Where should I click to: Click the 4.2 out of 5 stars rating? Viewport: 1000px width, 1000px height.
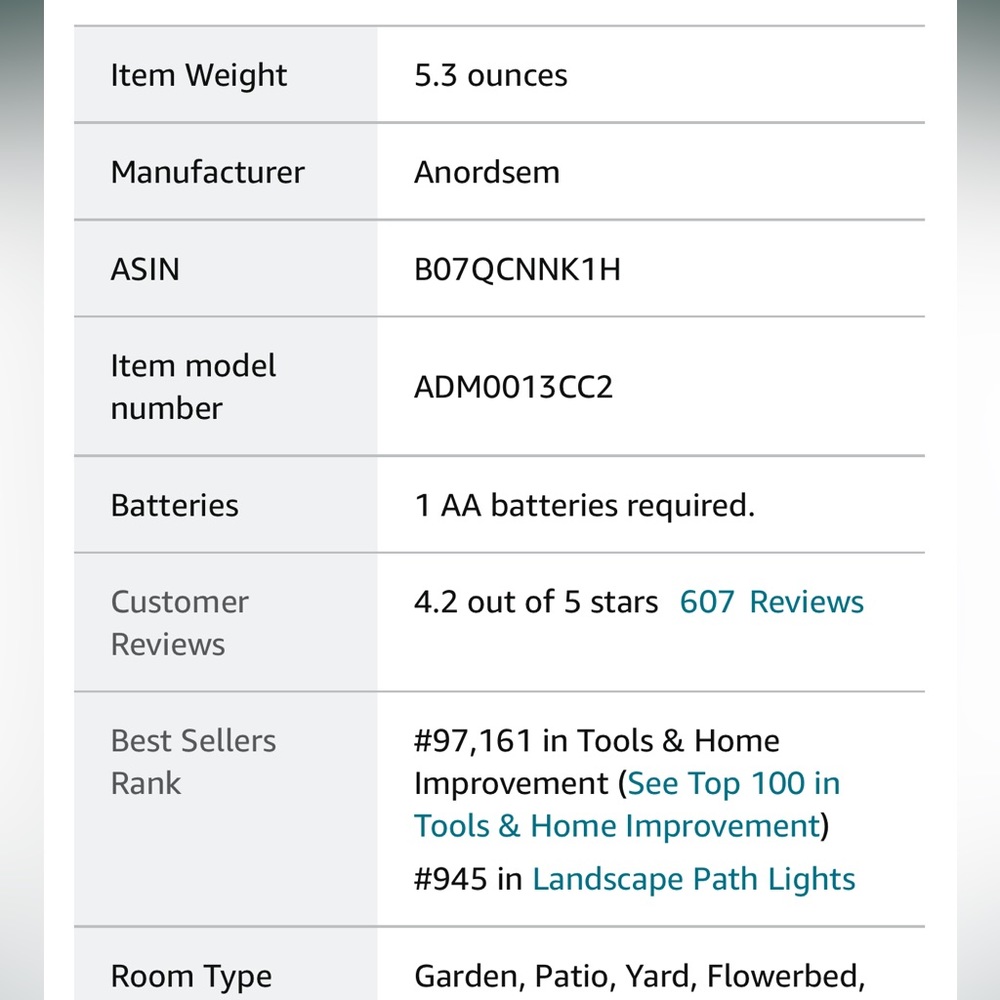pos(536,601)
